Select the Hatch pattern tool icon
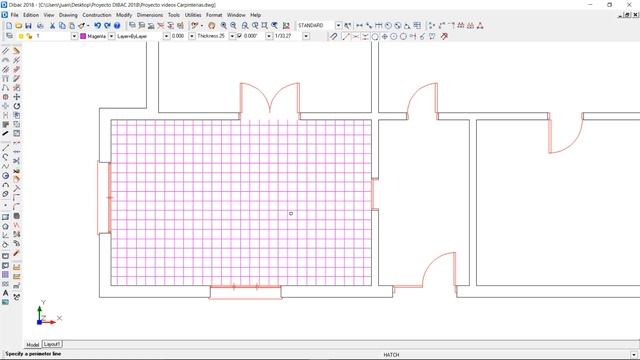 point(5,274)
